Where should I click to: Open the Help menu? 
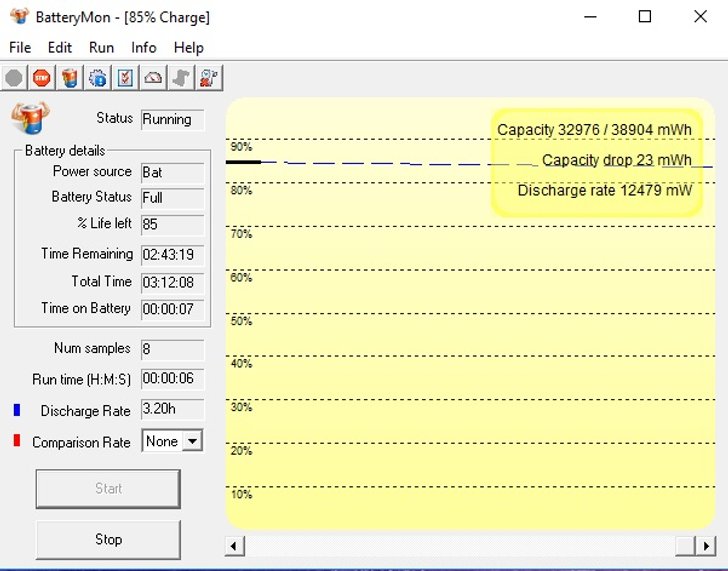(188, 47)
